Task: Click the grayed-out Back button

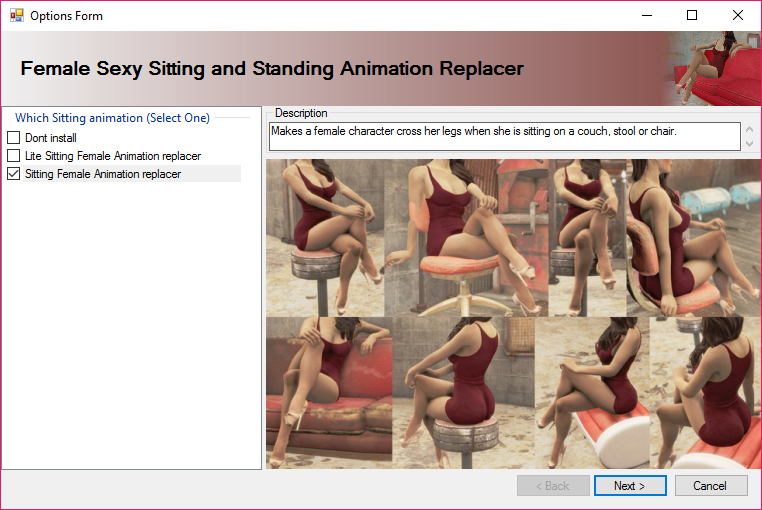Action: point(551,486)
